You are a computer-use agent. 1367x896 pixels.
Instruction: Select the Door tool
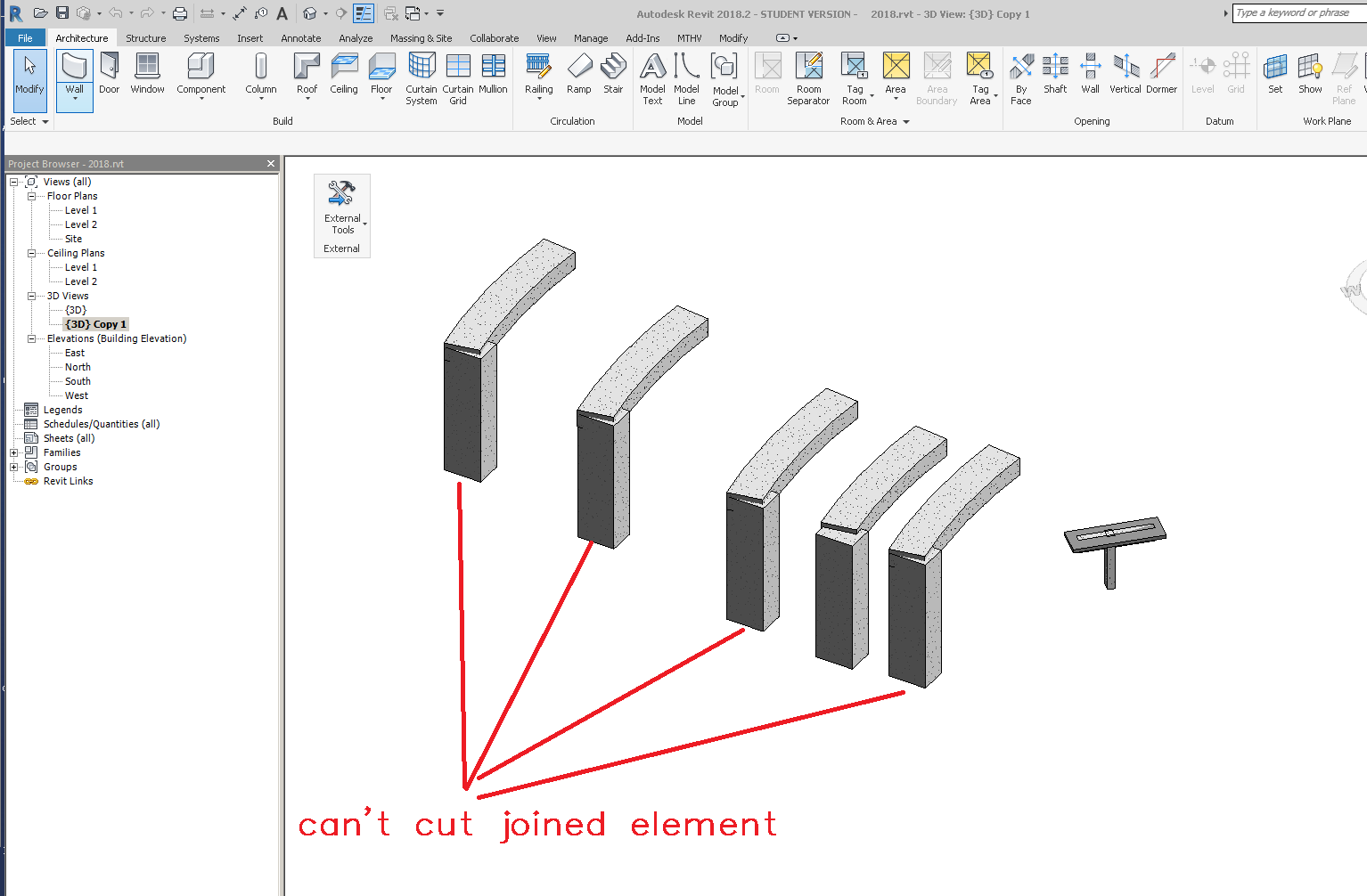click(110, 73)
